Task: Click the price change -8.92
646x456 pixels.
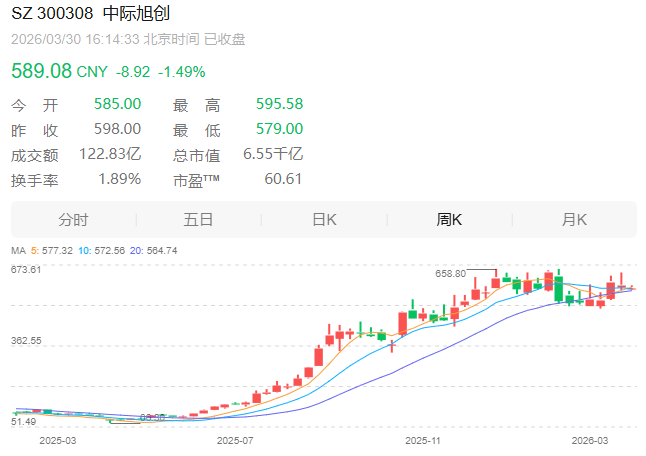Action: tap(133, 72)
